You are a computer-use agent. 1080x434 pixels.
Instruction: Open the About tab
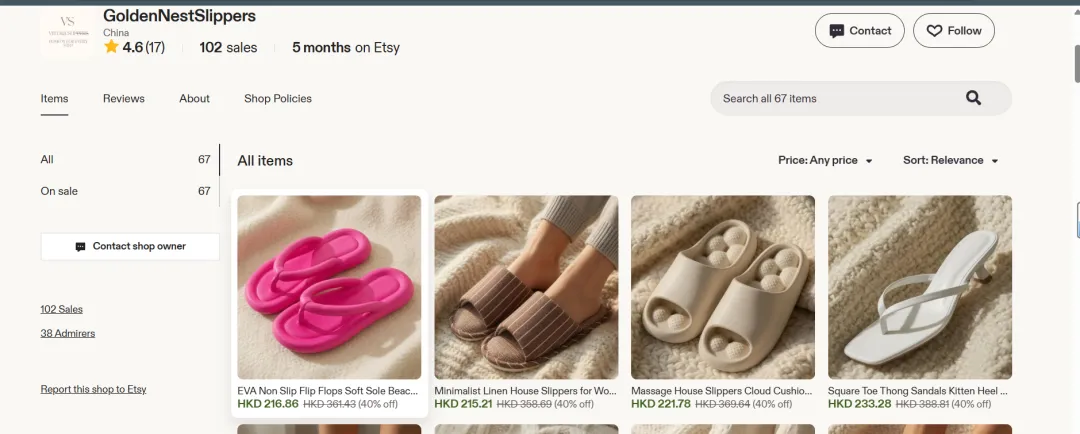(x=194, y=99)
